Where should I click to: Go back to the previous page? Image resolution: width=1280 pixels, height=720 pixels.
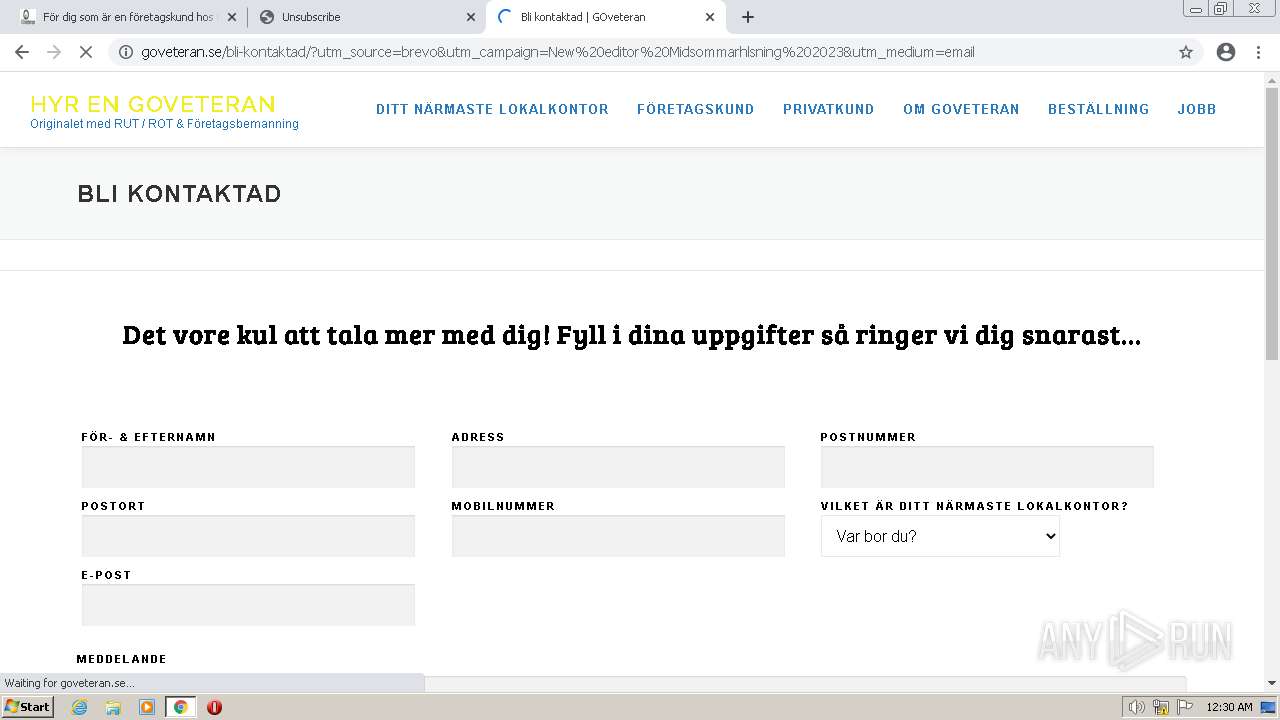(x=22, y=52)
